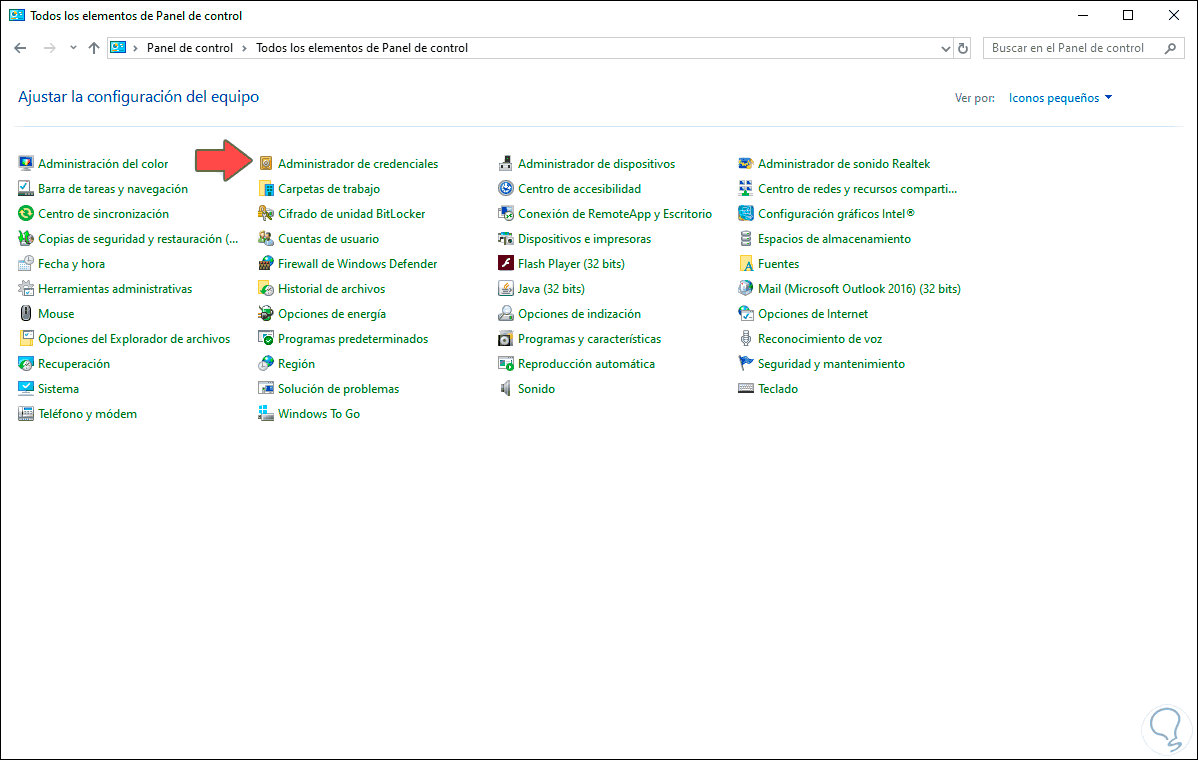Image resolution: width=1198 pixels, height=760 pixels.
Task: Open Espacios de almacenamiento link
Action: pyautogui.click(x=834, y=239)
